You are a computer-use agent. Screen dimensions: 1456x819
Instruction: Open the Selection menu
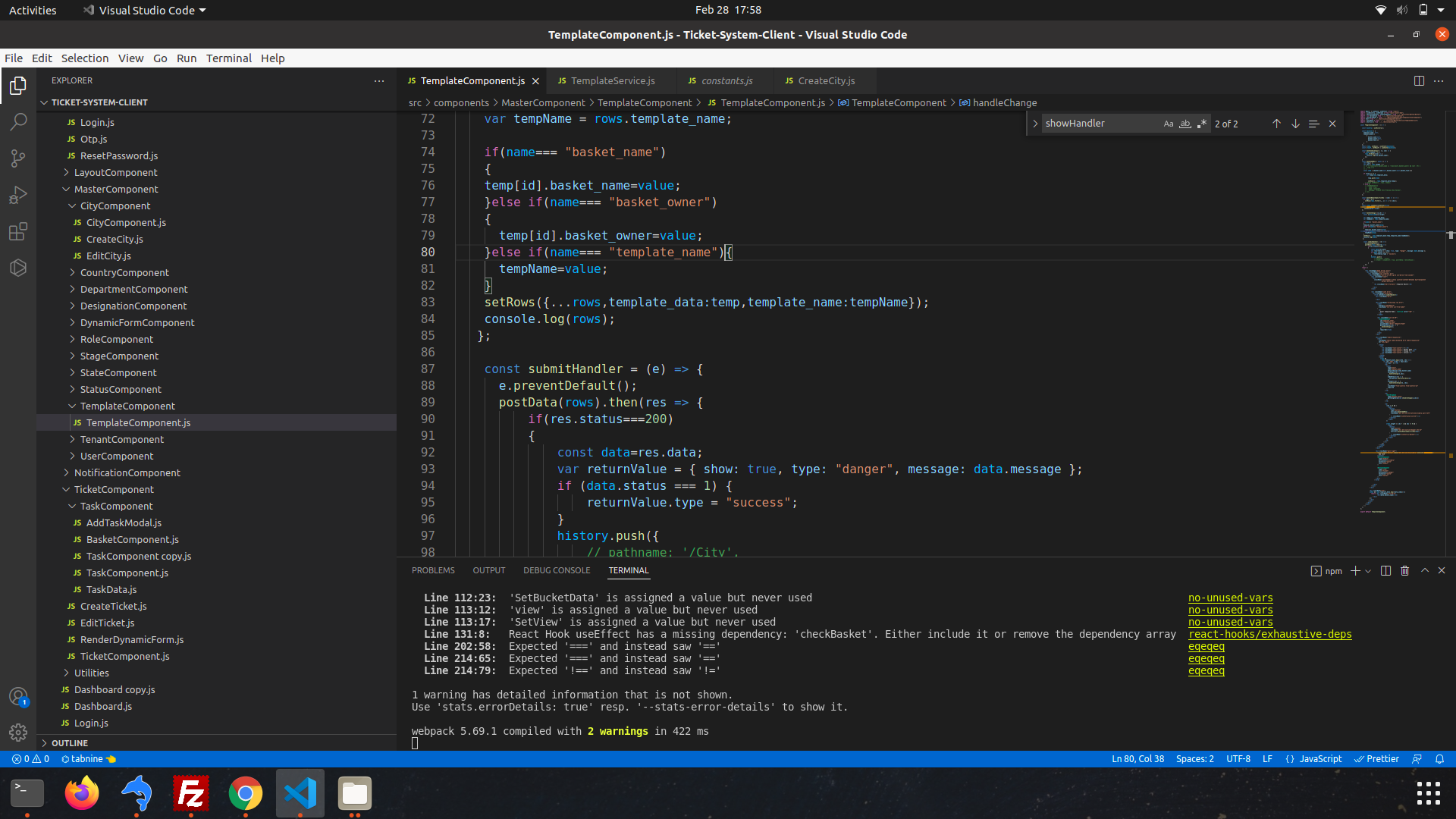pyautogui.click(x=85, y=58)
